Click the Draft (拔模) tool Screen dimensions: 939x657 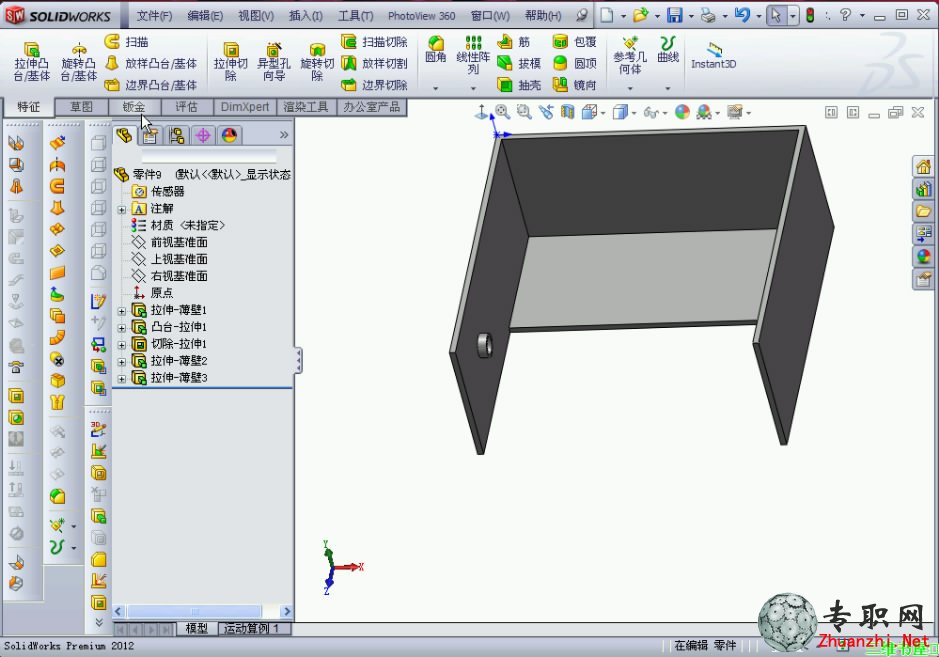coord(519,63)
